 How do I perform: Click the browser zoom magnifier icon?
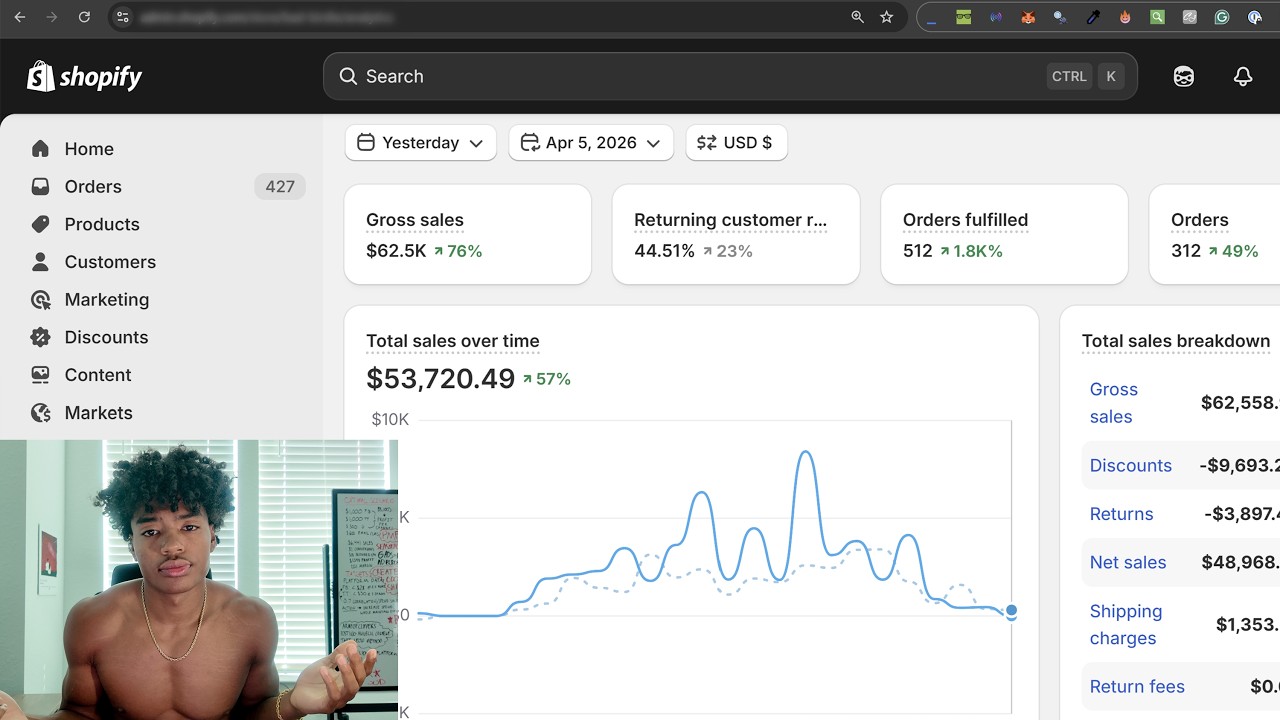click(857, 17)
